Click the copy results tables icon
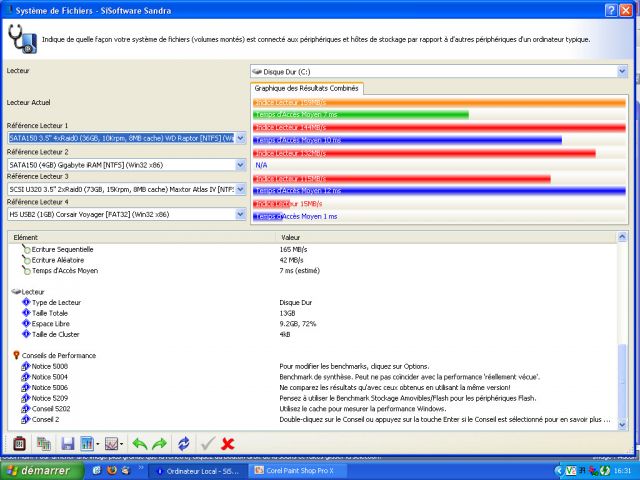 (x=44, y=443)
